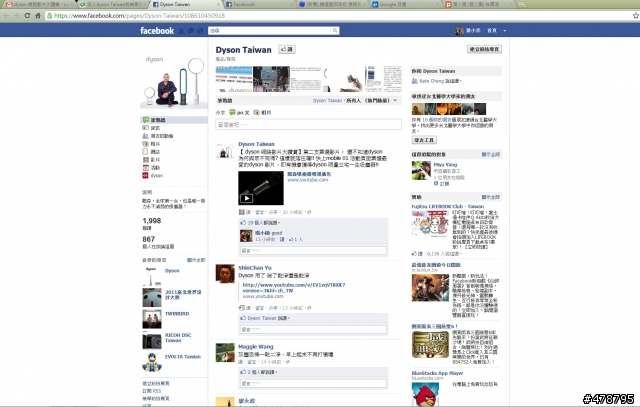Play the YouTube video thumbnail in first post
The image size is (640, 407).
tap(261, 188)
